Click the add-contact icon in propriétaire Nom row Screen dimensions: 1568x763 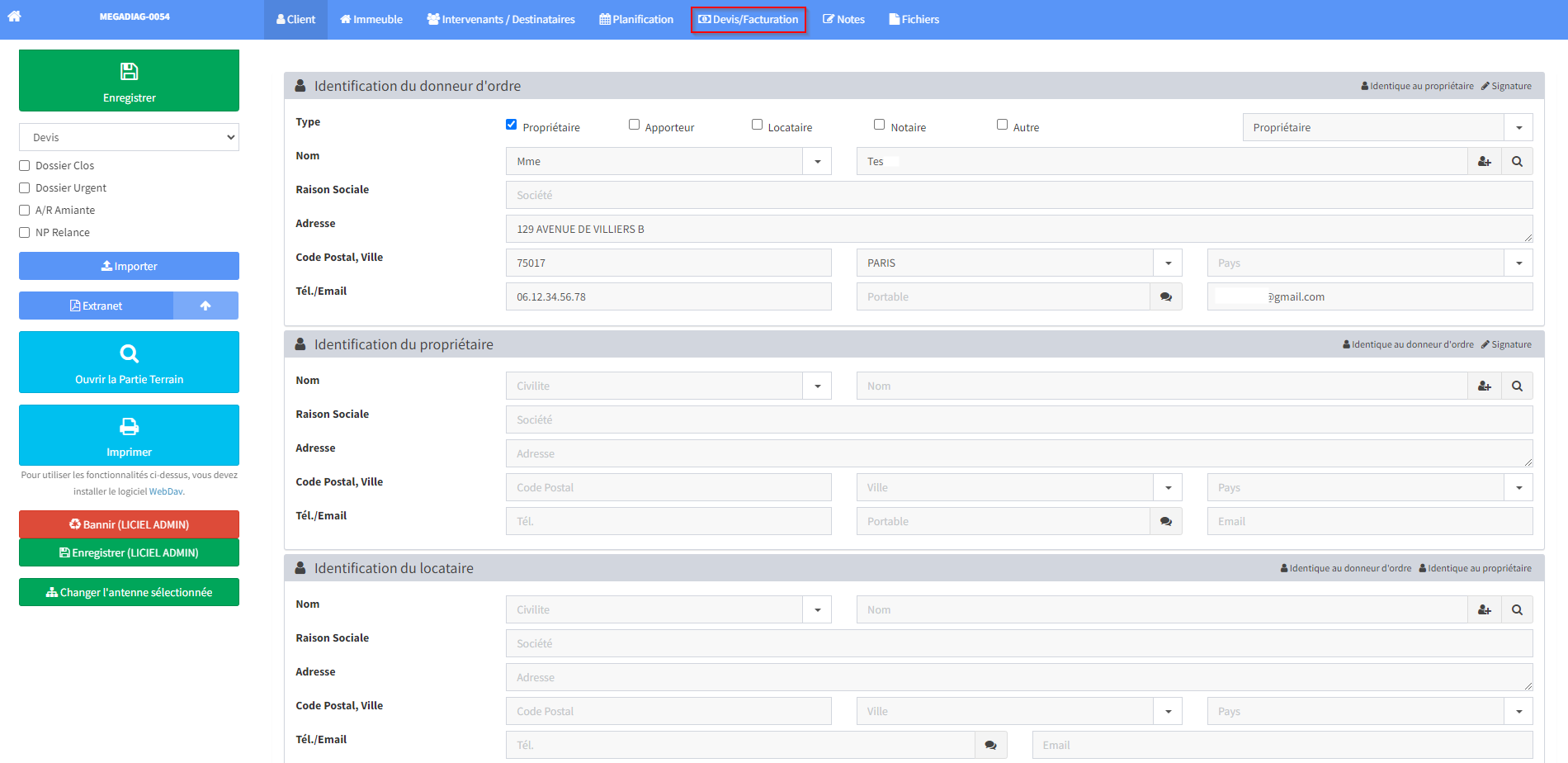point(1484,386)
